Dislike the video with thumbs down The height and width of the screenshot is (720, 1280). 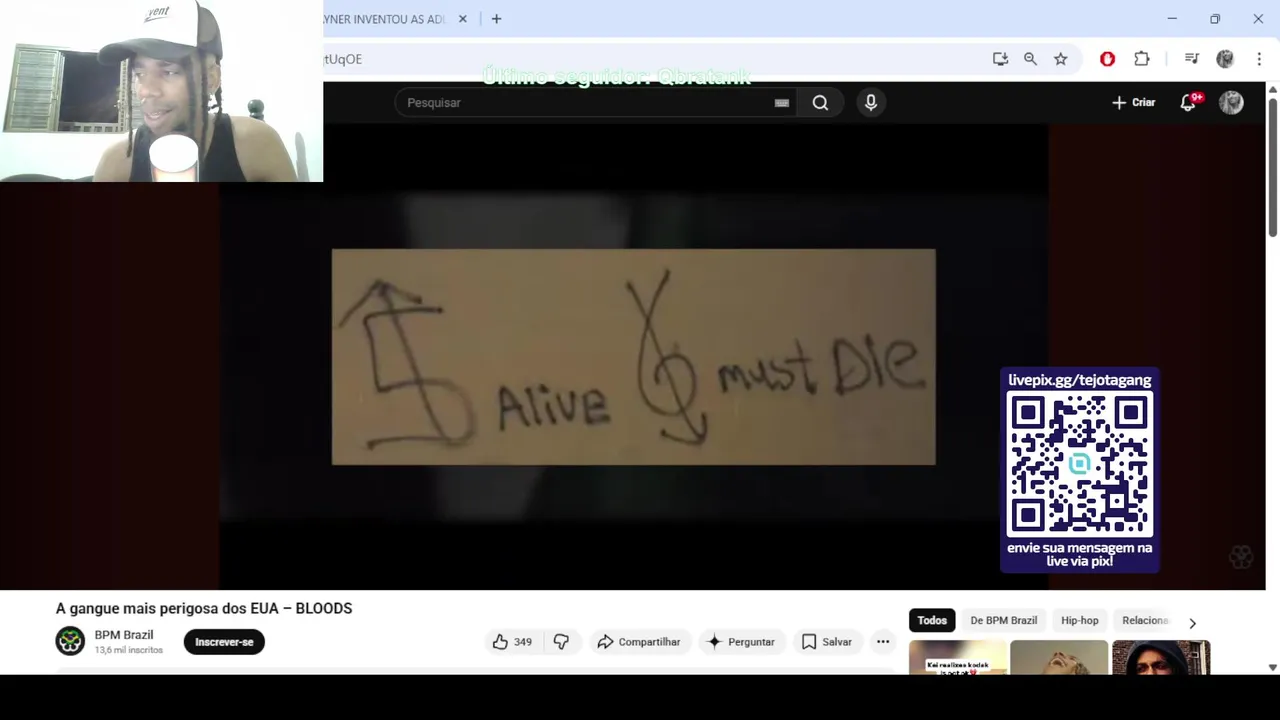coord(561,642)
